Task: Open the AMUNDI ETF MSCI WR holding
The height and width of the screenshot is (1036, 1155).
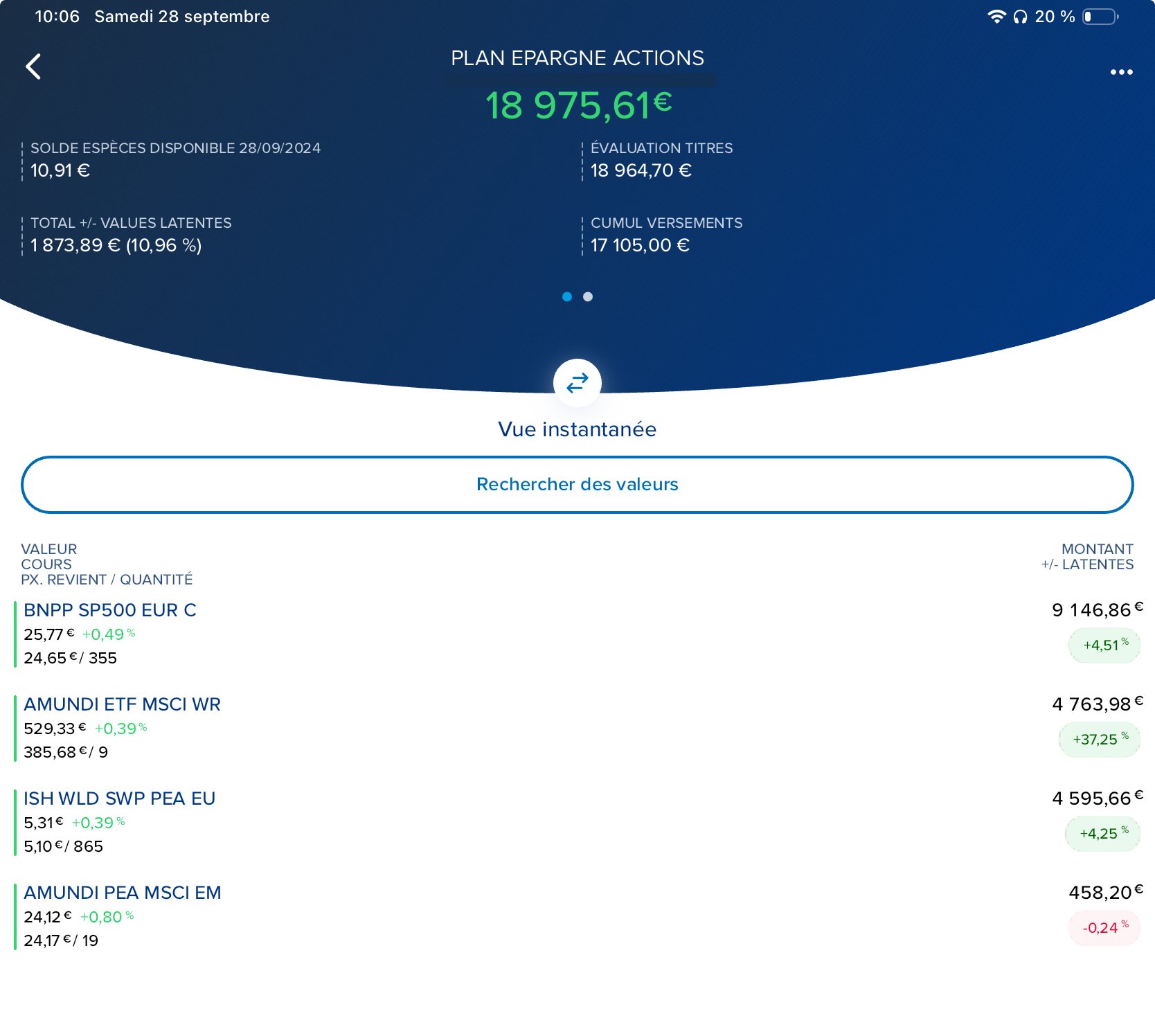Action: tap(122, 704)
